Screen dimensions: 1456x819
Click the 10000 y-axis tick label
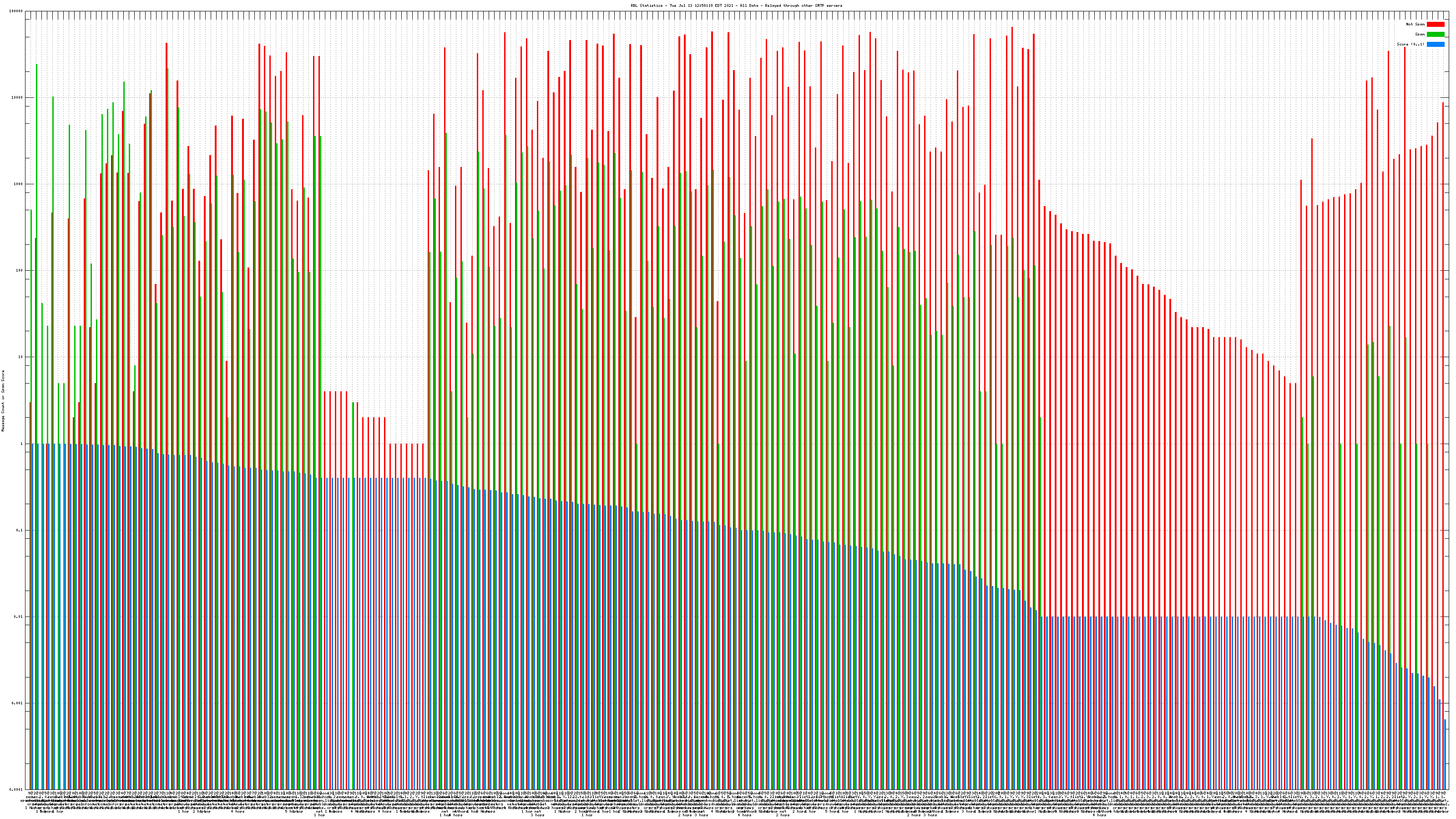[18, 98]
